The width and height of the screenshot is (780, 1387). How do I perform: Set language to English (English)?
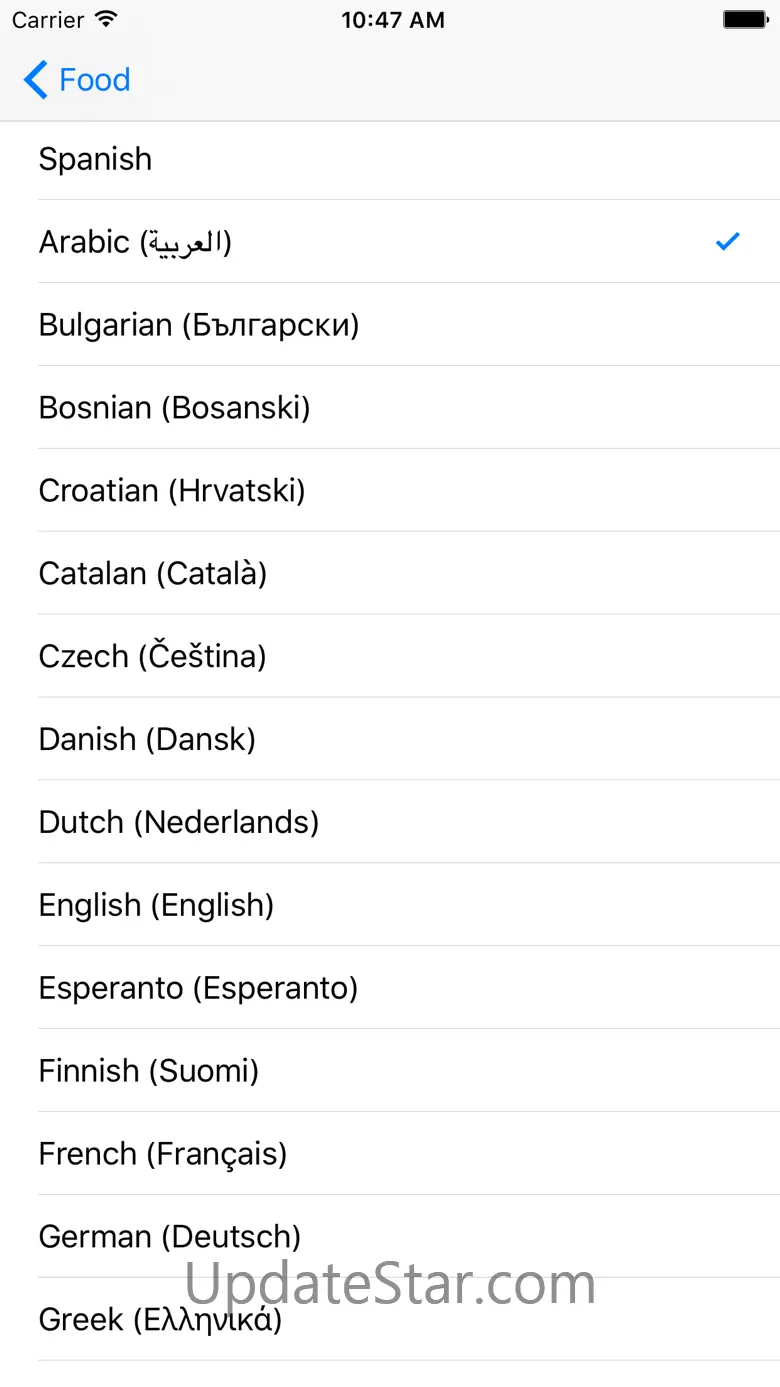pyautogui.click(x=390, y=905)
